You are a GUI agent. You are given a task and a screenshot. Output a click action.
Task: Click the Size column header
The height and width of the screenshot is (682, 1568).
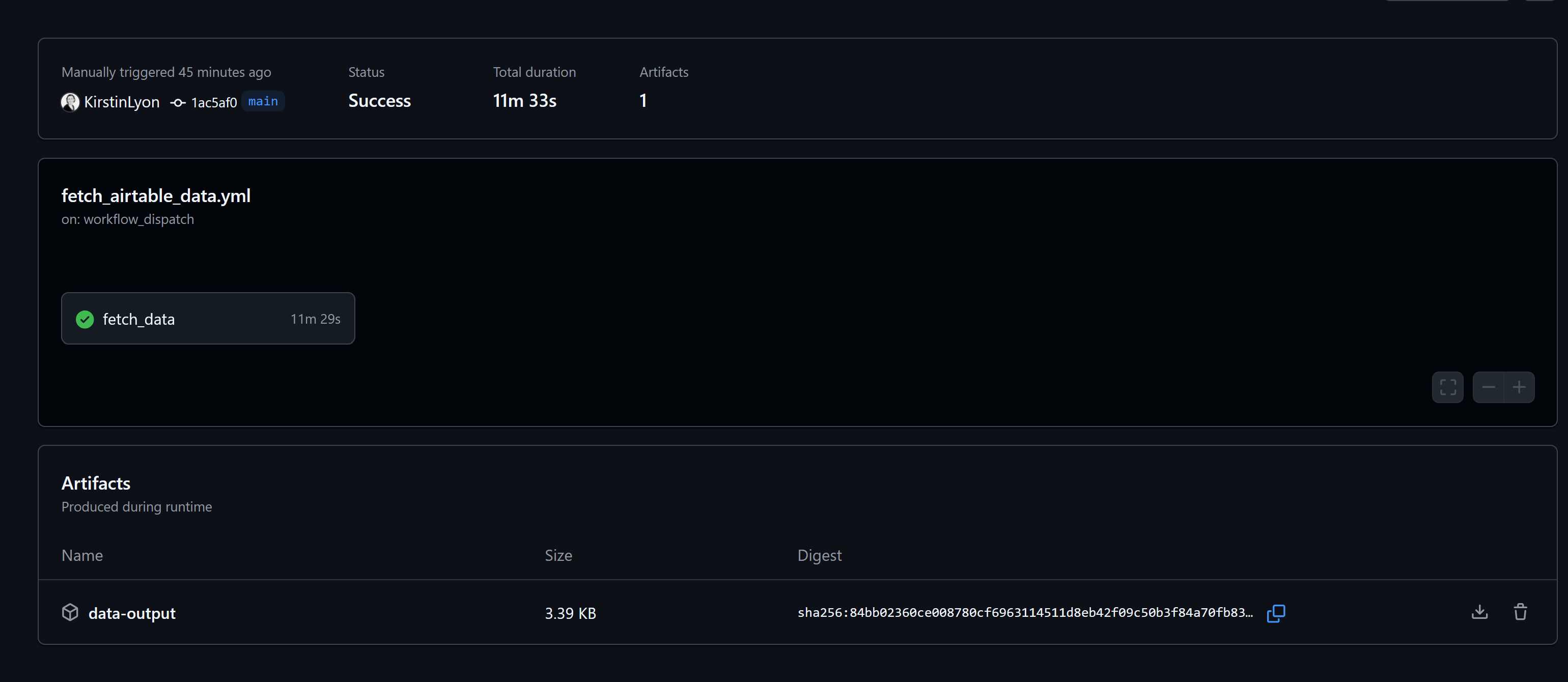click(x=558, y=555)
